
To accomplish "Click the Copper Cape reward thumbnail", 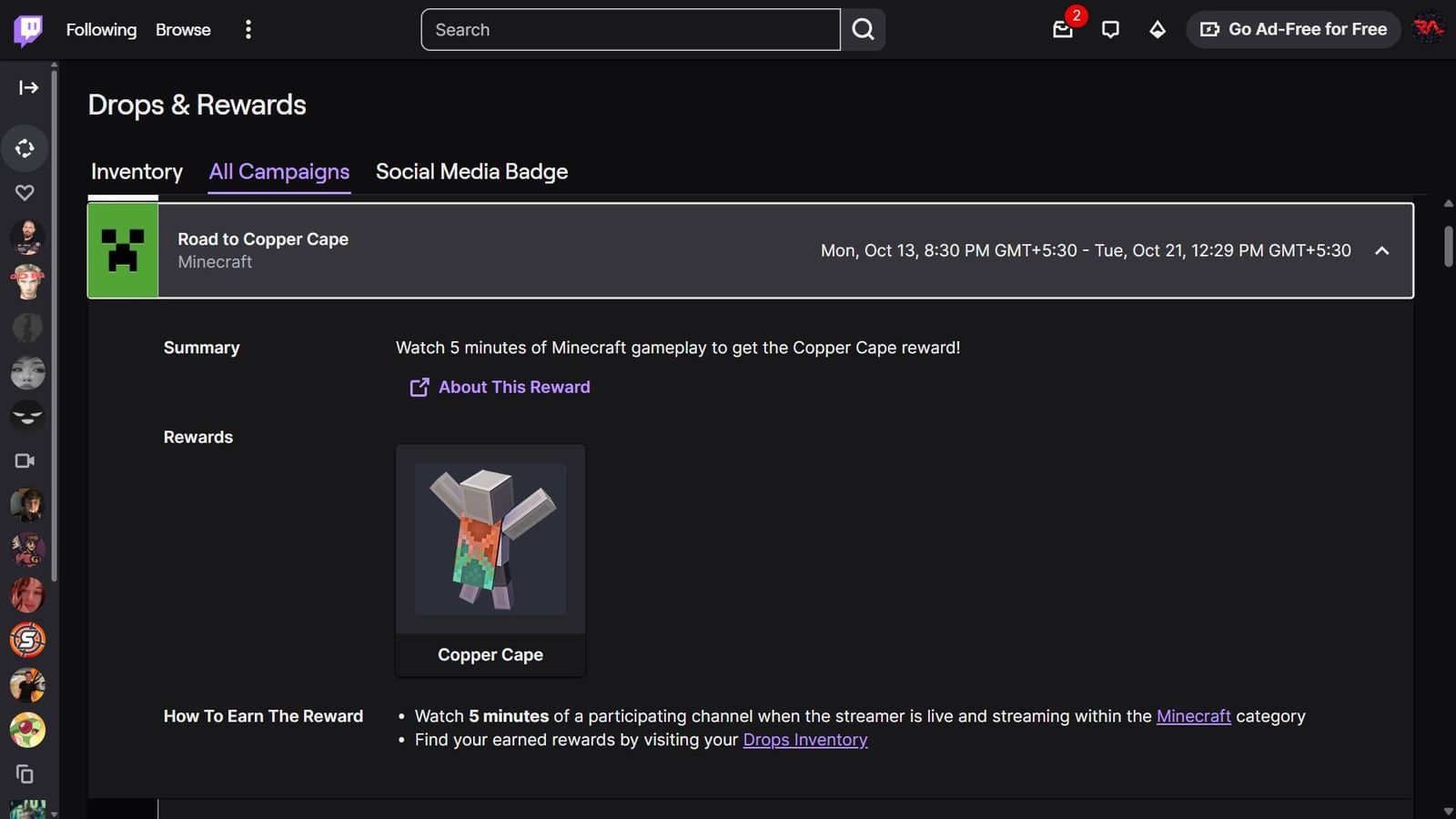I will (x=490, y=539).
